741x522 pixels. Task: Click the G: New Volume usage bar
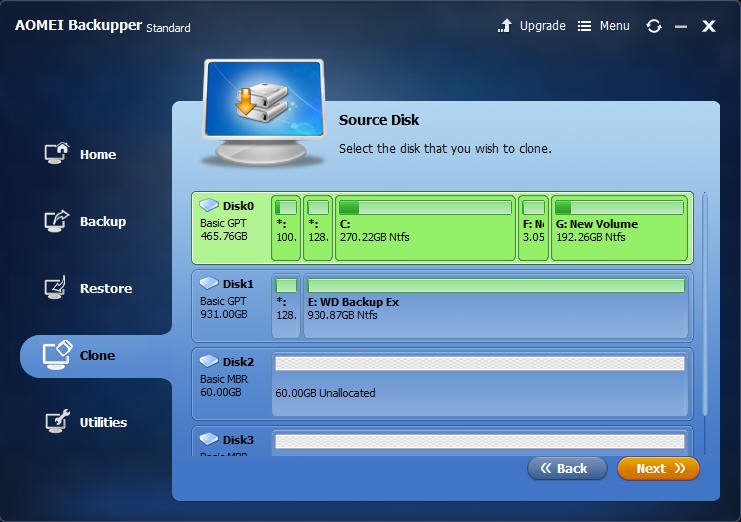point(619,207)
